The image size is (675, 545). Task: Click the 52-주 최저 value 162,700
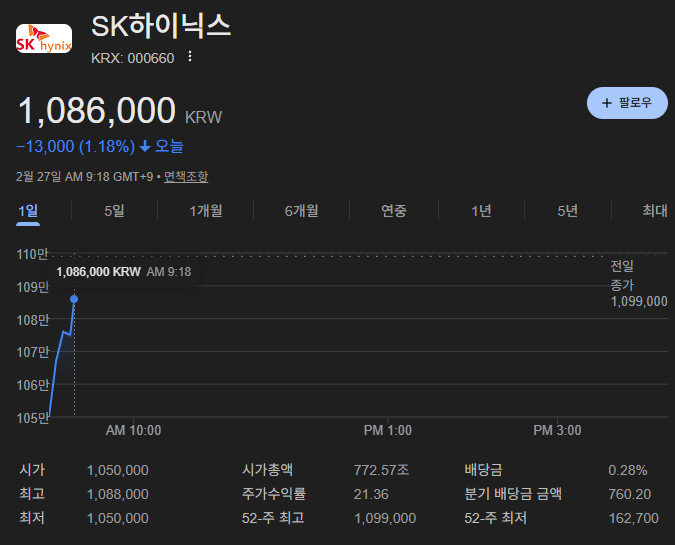(x=634, y=518)
